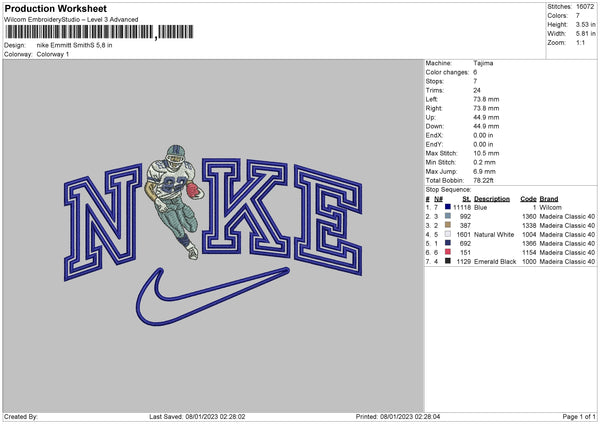
Task: Click the barcode under the header
Action: click(99, 32)
